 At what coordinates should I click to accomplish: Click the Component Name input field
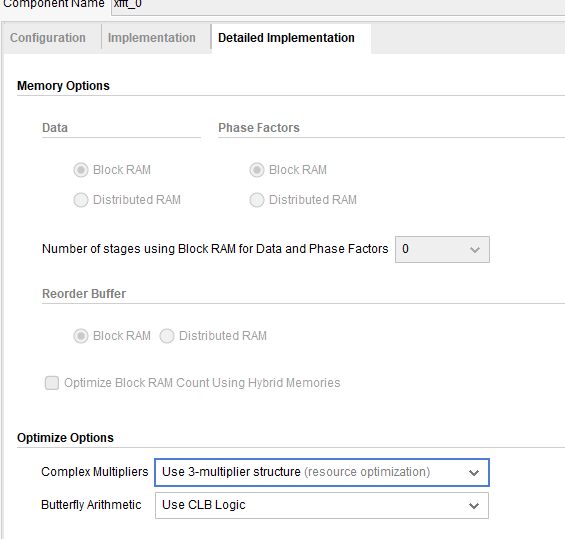[338, 6]
